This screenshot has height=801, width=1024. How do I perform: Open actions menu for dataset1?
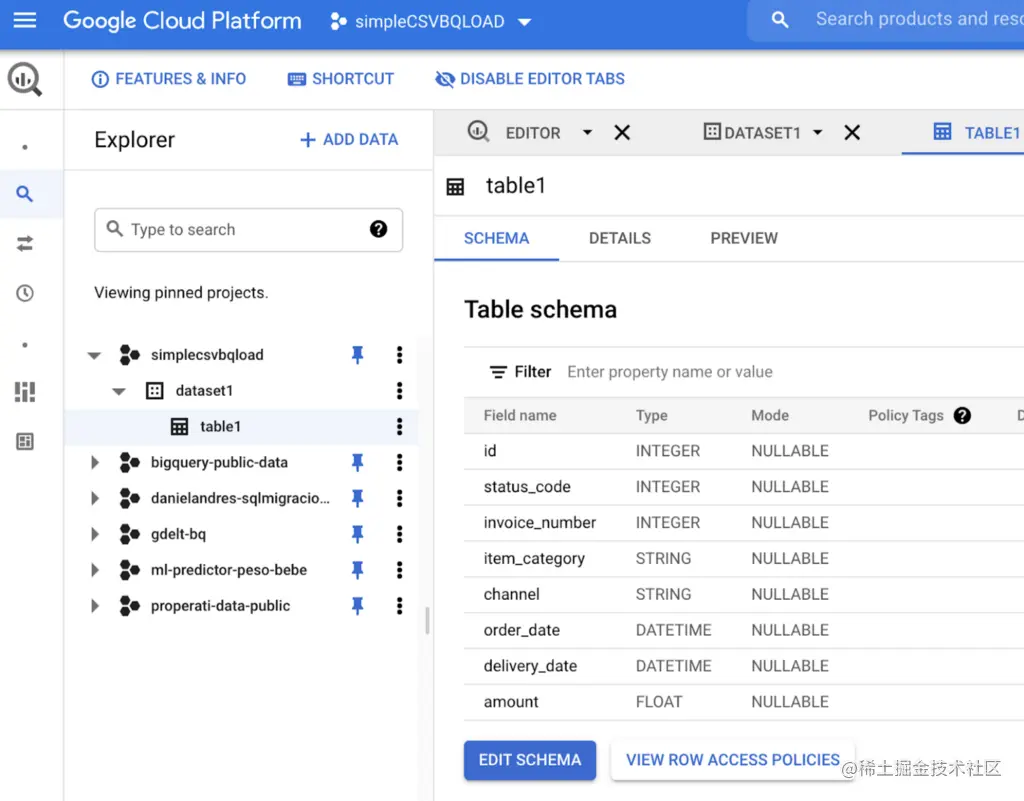(399, 390)
